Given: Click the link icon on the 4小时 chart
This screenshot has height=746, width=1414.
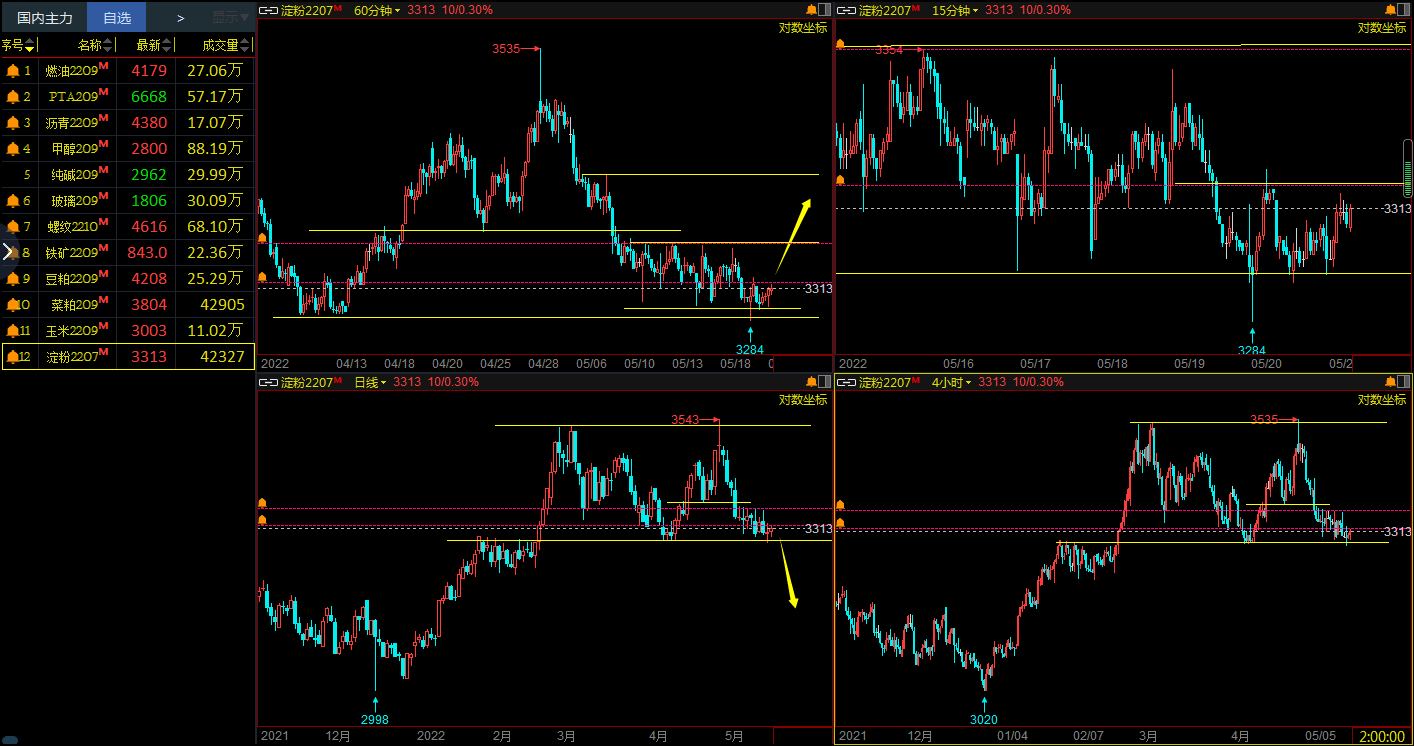Looking at the screenshot, I should [846, 382].
